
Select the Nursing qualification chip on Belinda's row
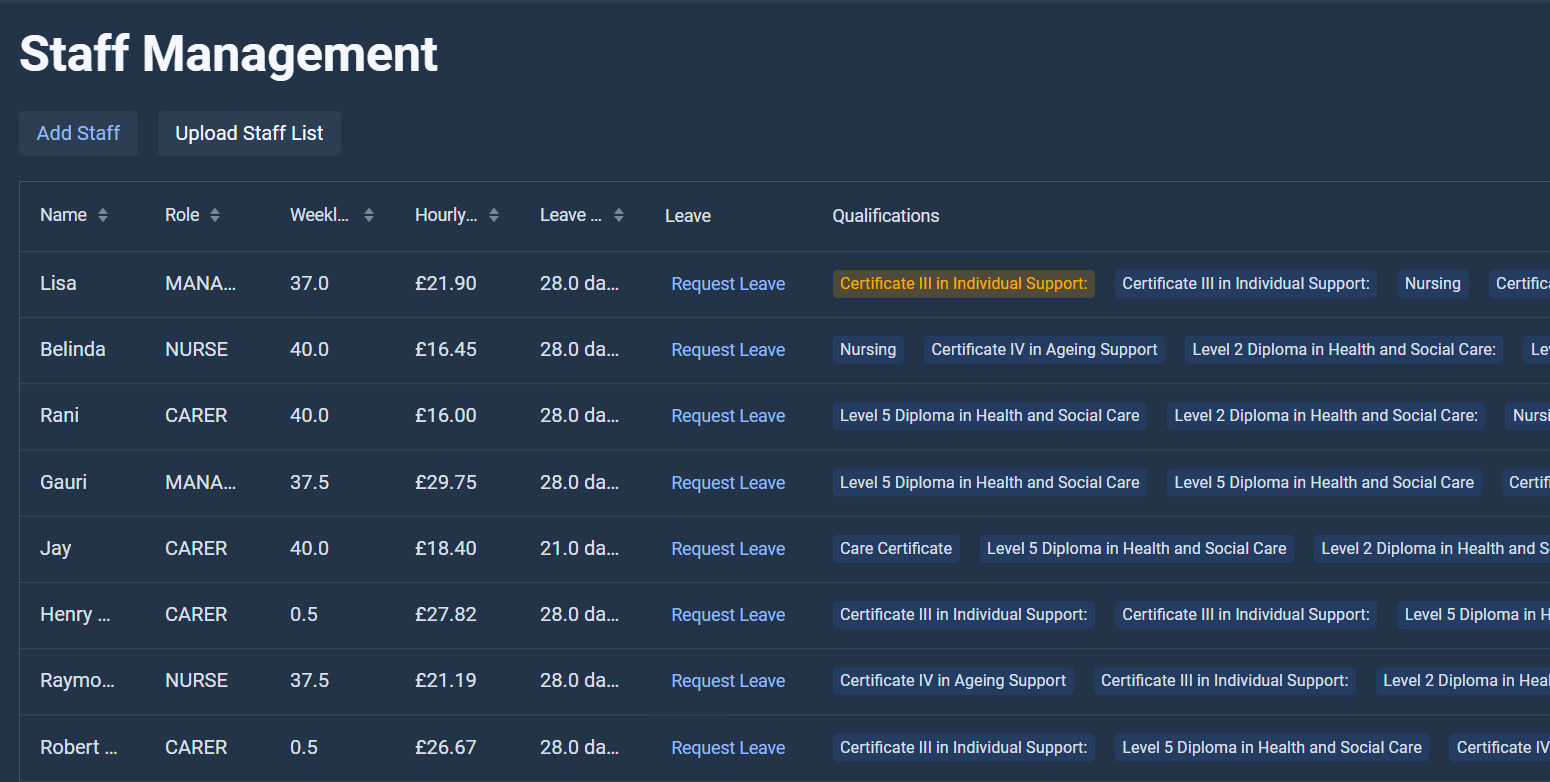pos(868,349)
